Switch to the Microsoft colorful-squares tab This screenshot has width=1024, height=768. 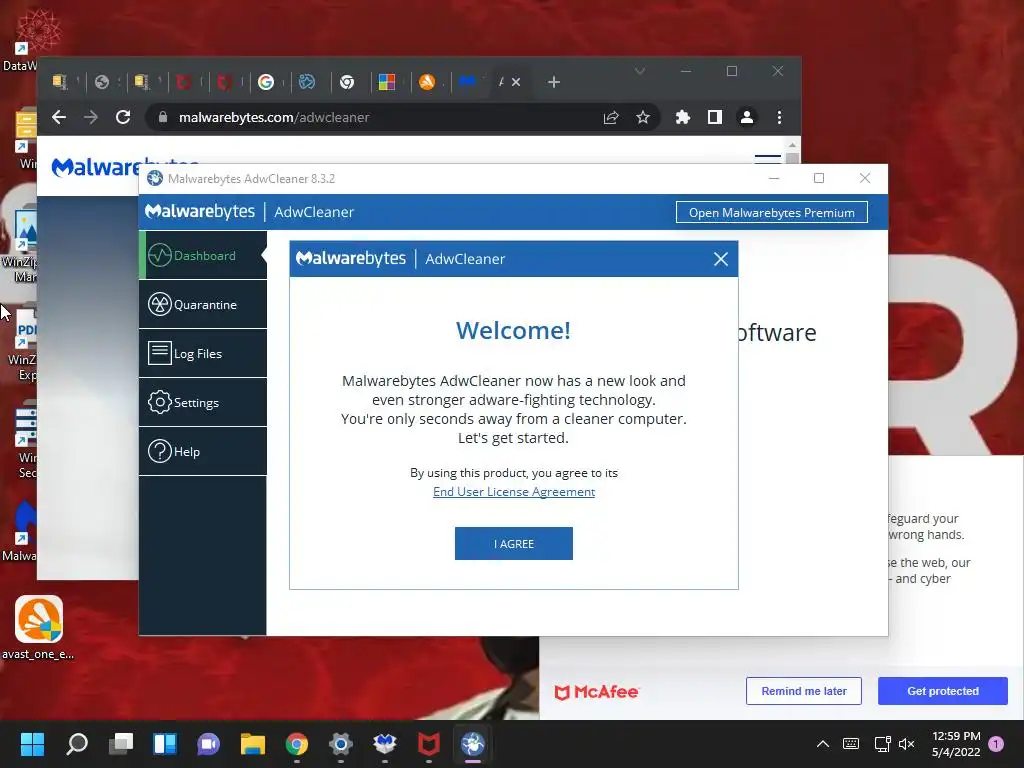[x=387, y=82]
